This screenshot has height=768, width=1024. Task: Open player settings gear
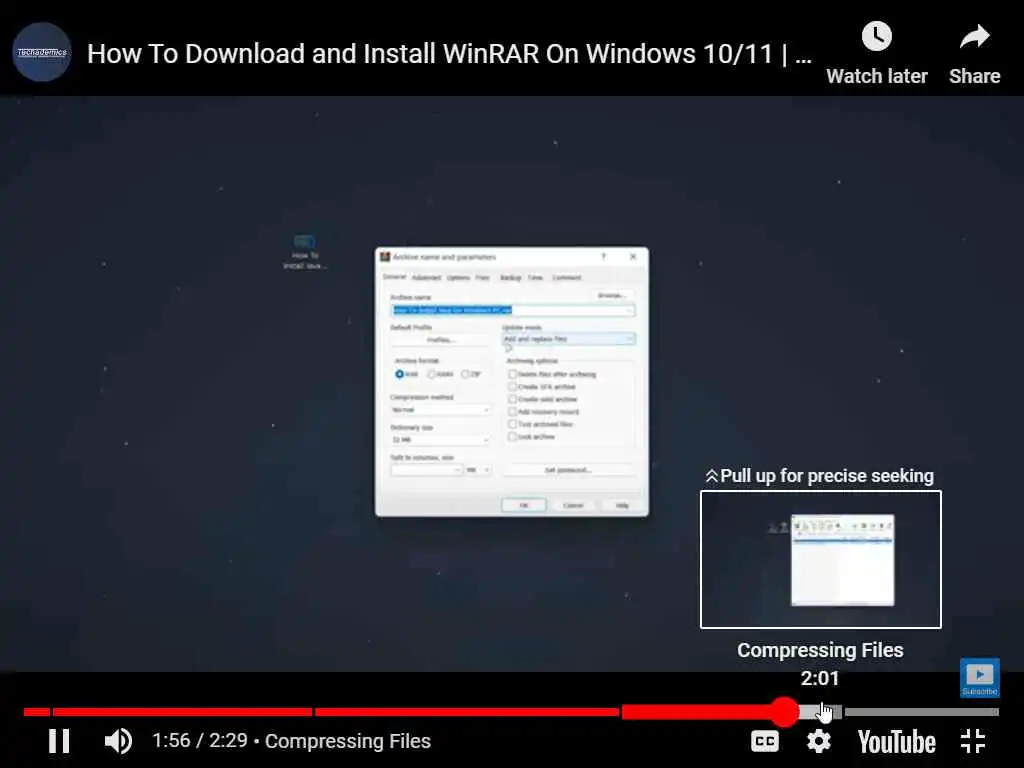pyautogui.click(x=818, y=741)
